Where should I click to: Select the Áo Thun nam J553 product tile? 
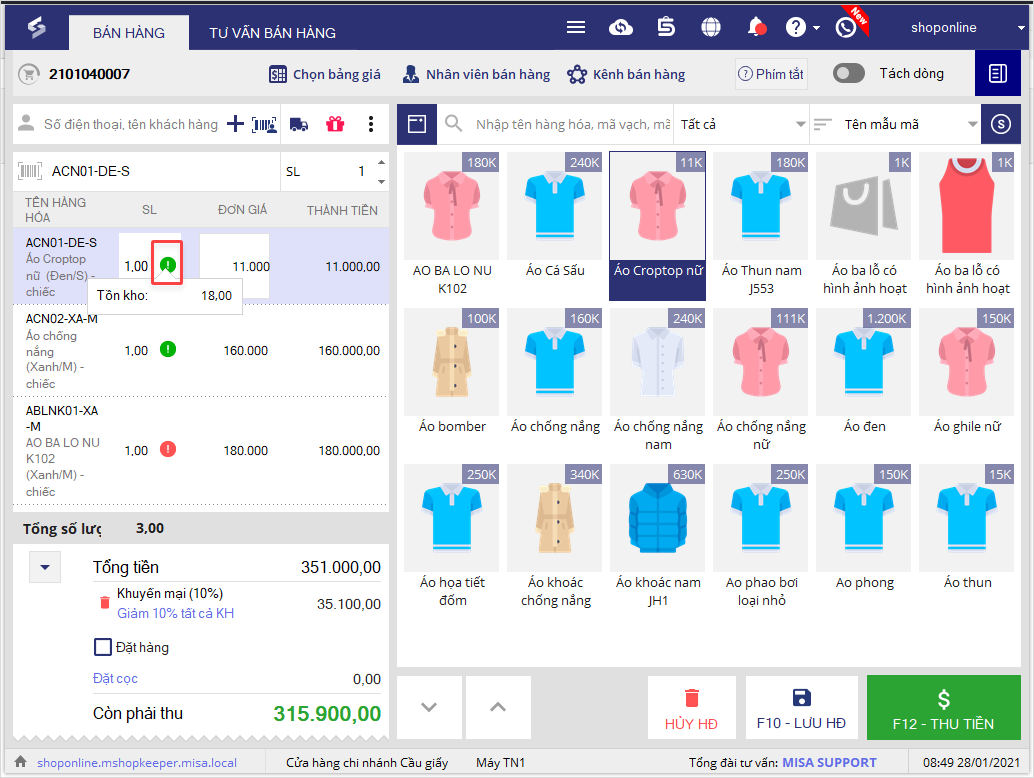tap(760, 225)
